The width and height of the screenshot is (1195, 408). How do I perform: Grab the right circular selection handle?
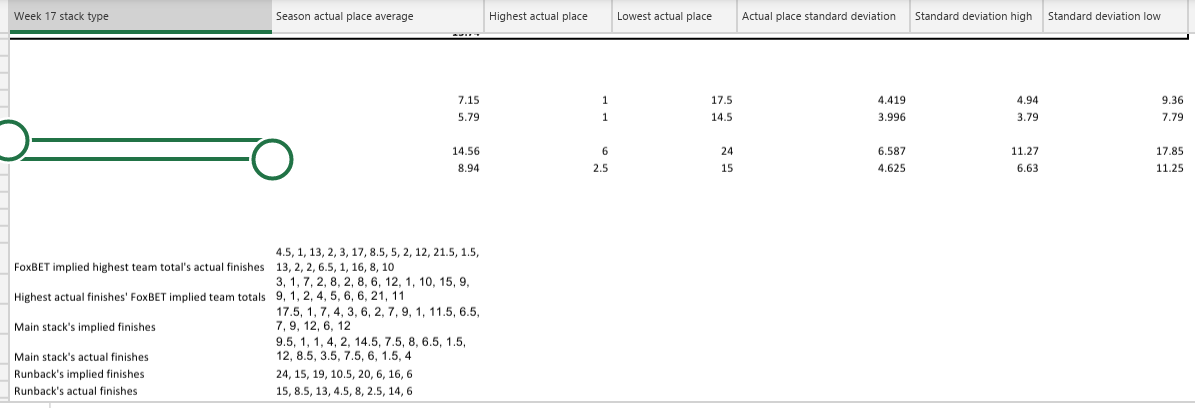(272, 159)
